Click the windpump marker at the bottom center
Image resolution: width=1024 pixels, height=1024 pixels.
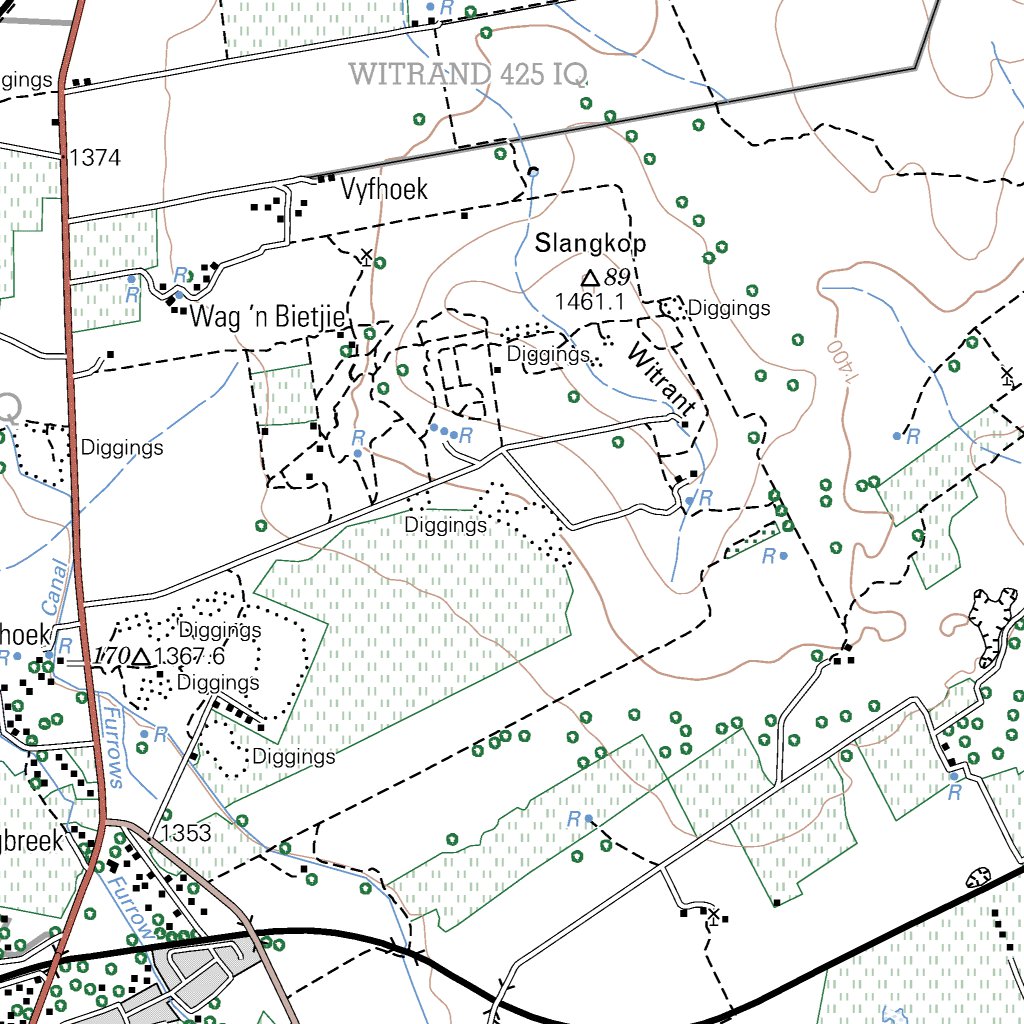tap(716, 912)
